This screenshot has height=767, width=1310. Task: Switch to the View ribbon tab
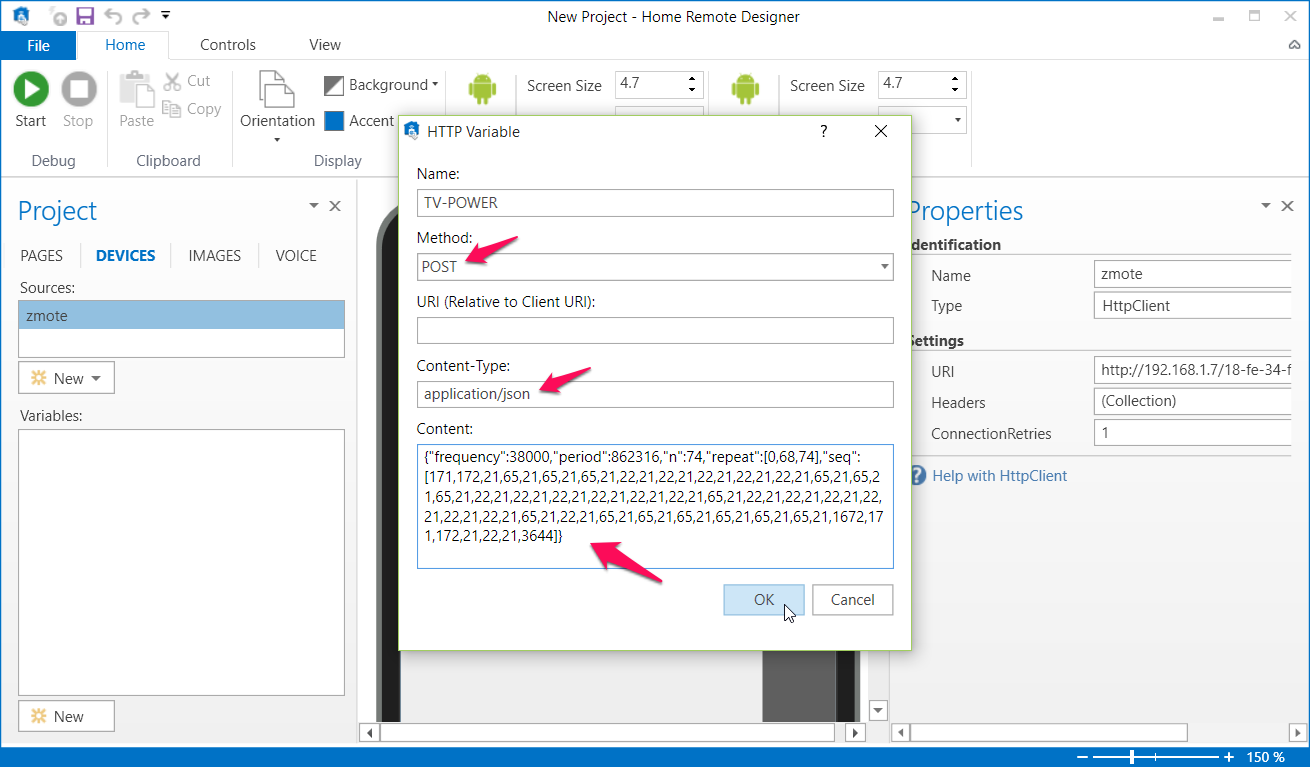(325, 45)
